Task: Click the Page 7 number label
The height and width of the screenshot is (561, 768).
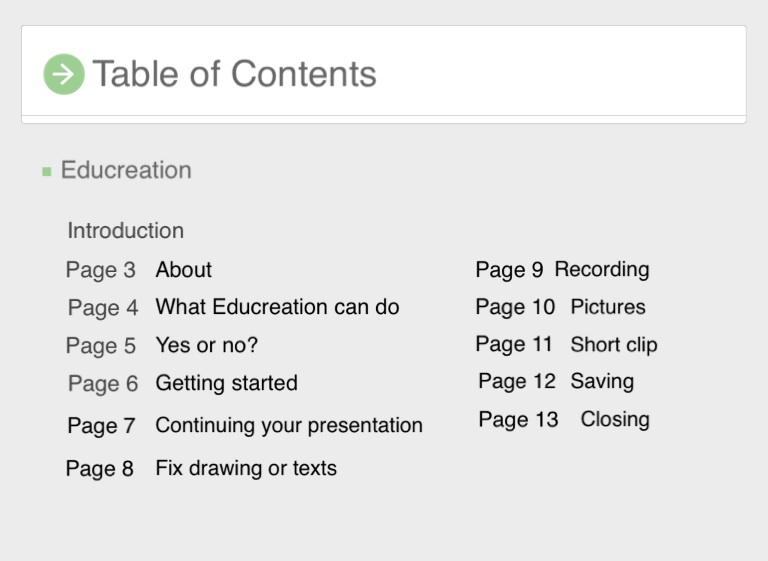Action: [101, 426]
